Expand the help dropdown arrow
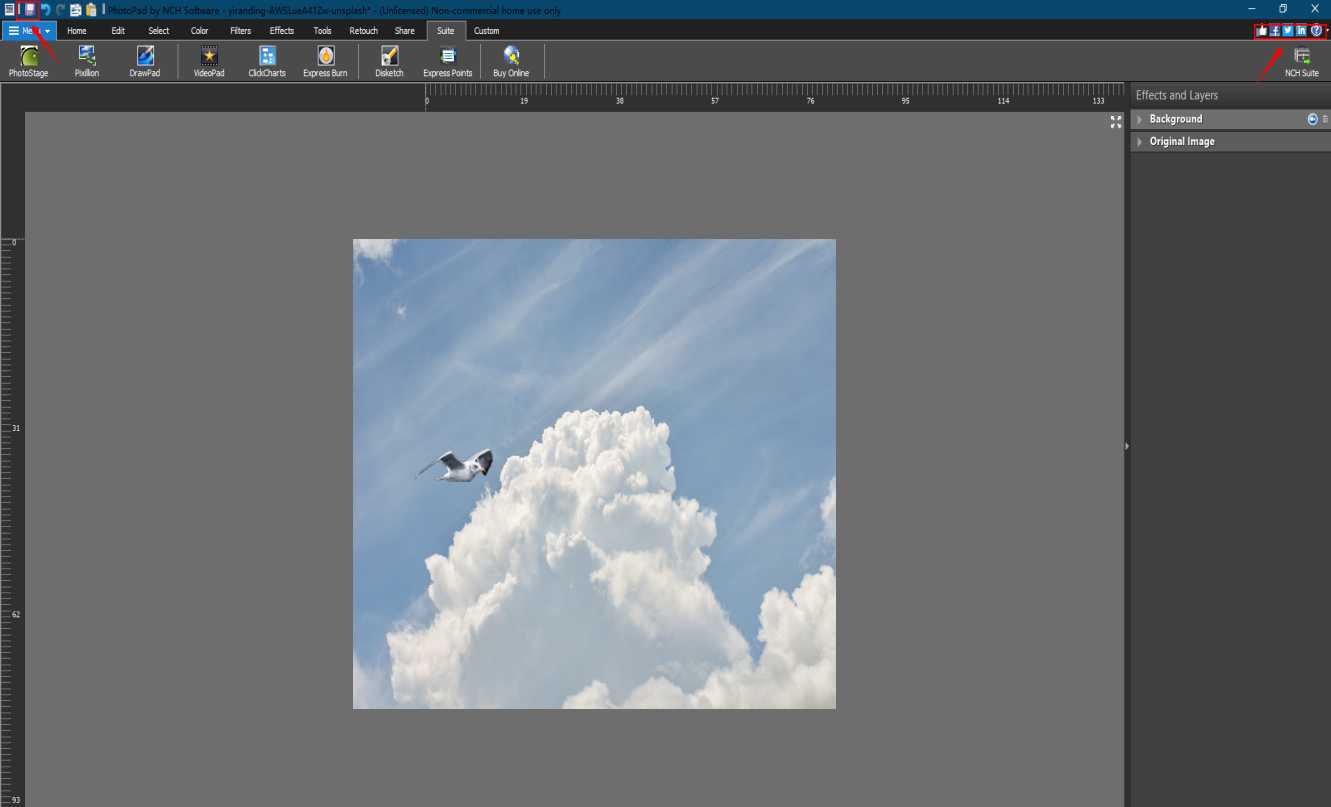This screenshot has height=807, width=1331. (1327, 31)
